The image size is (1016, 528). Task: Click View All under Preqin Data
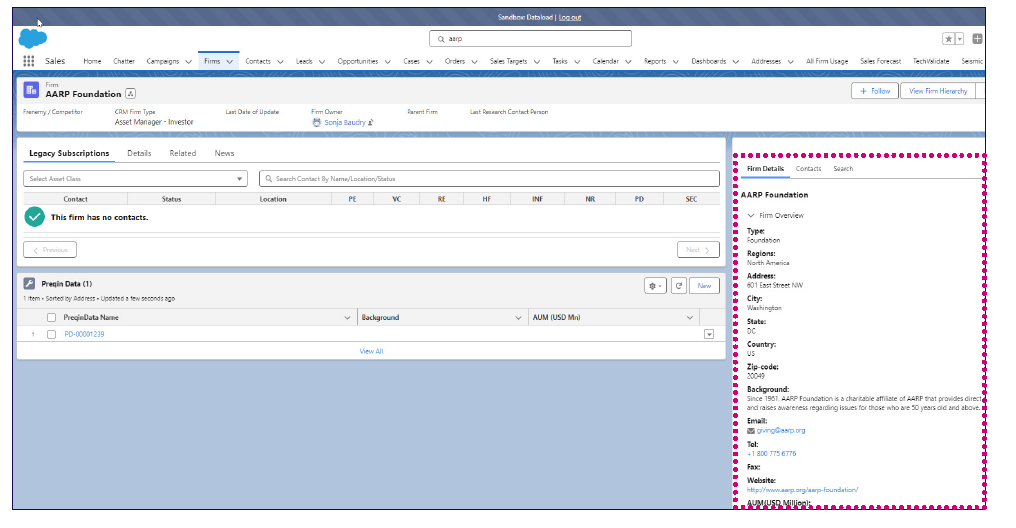371,351
